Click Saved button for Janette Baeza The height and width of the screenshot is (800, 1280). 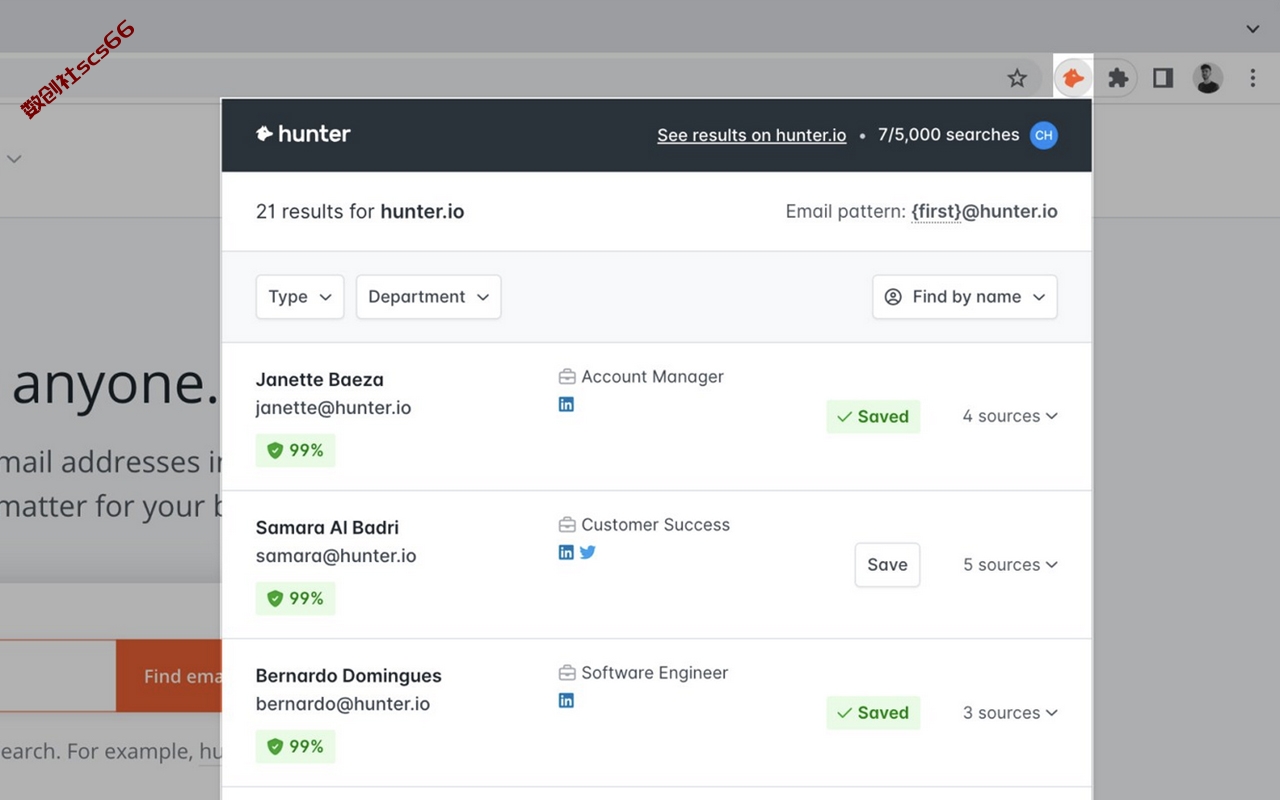873,416
